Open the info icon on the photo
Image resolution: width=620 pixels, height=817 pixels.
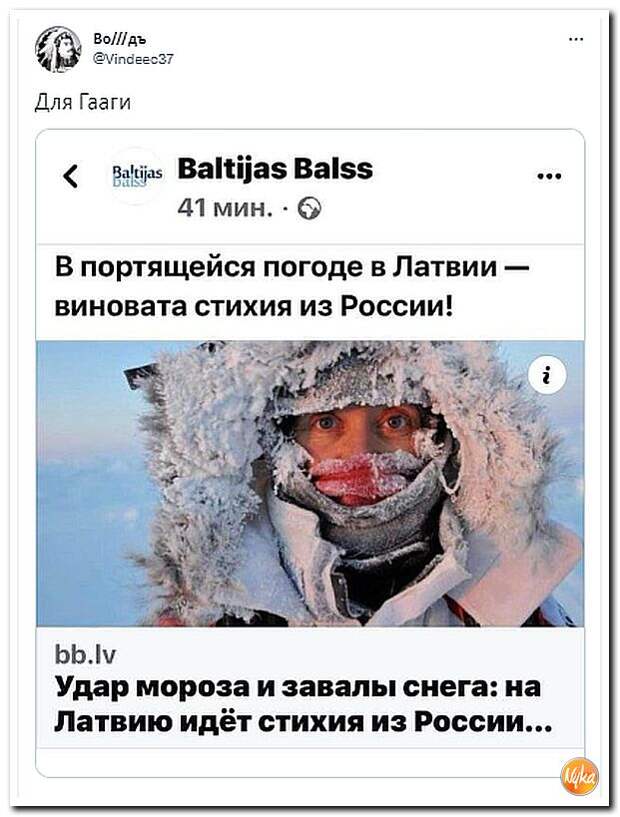coord(547,377)
